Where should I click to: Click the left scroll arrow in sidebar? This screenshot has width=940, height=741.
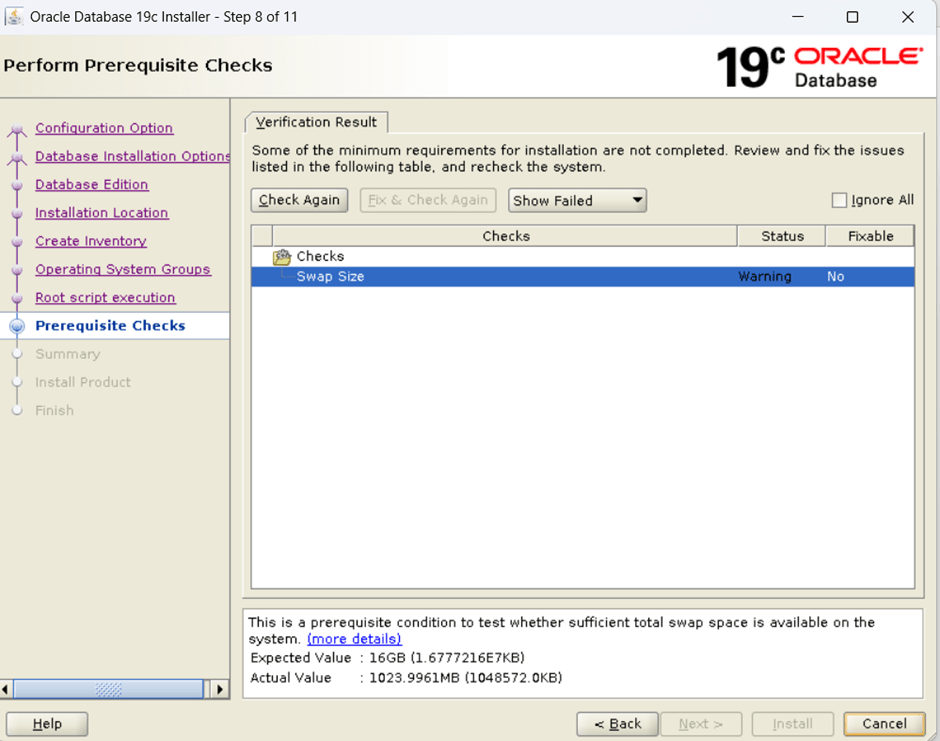8,689
